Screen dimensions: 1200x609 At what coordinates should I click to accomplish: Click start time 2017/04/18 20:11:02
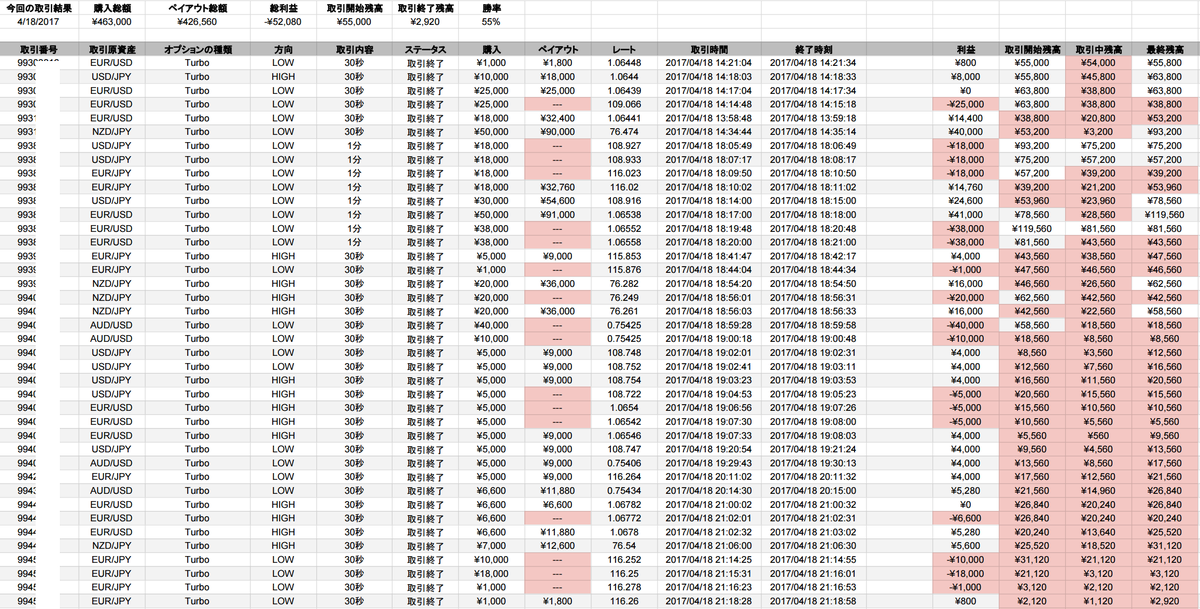click(709, 477)
